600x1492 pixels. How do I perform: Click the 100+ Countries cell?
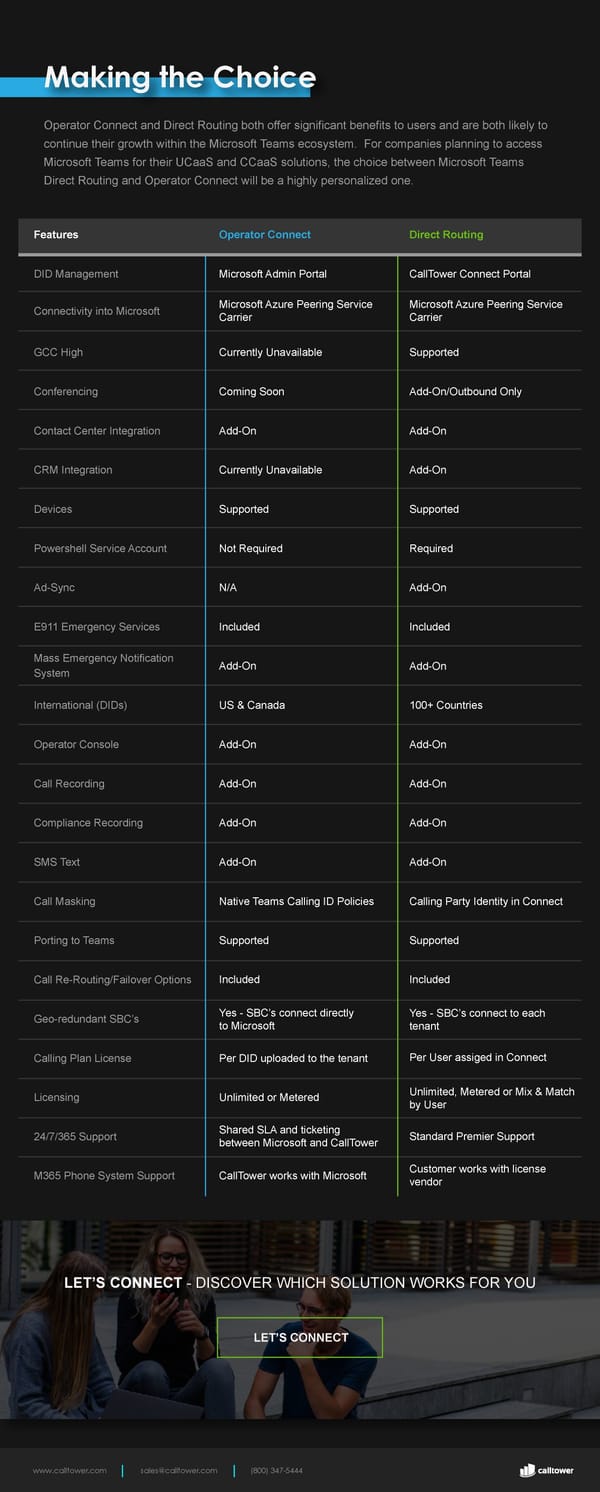pyautogui.click(x=446, y=705)
